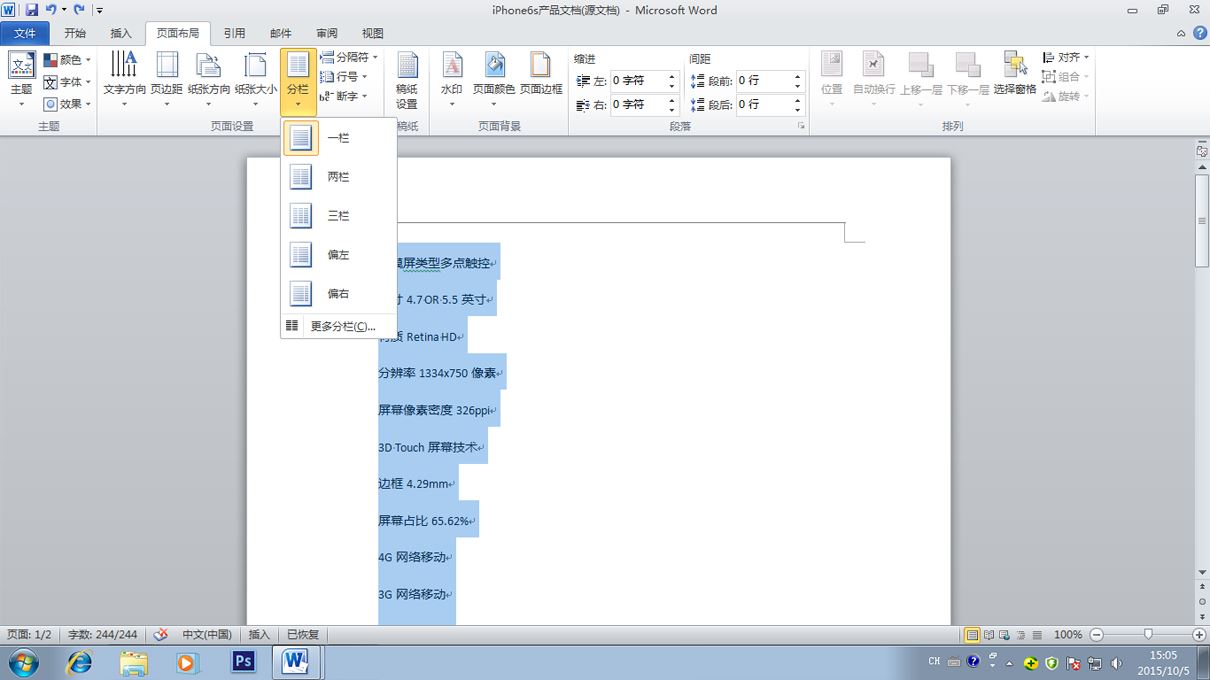Open the 效果 theme effects dropdown
This screenshot has width=1210, height=680.
pyautogui.click(x=67, y=104)
